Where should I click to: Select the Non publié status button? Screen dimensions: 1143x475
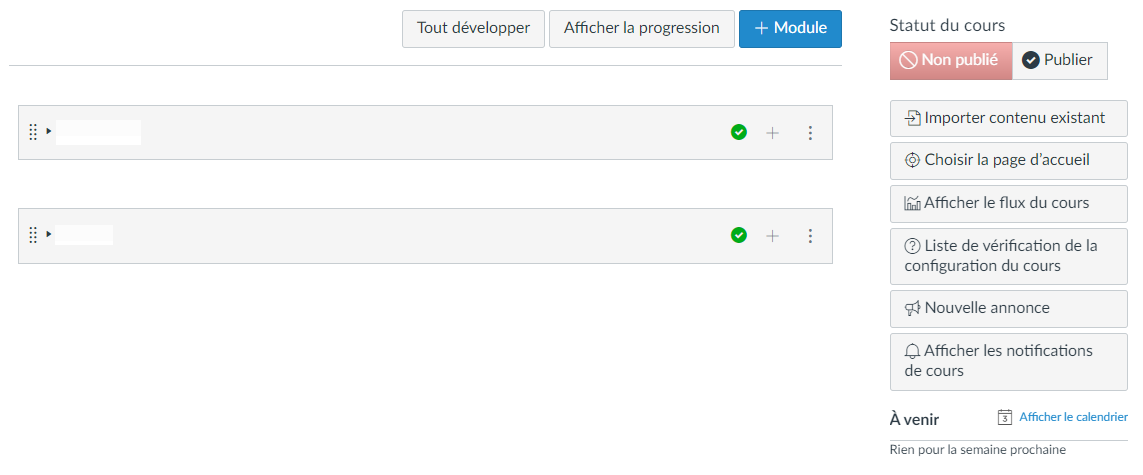(951, 60)
